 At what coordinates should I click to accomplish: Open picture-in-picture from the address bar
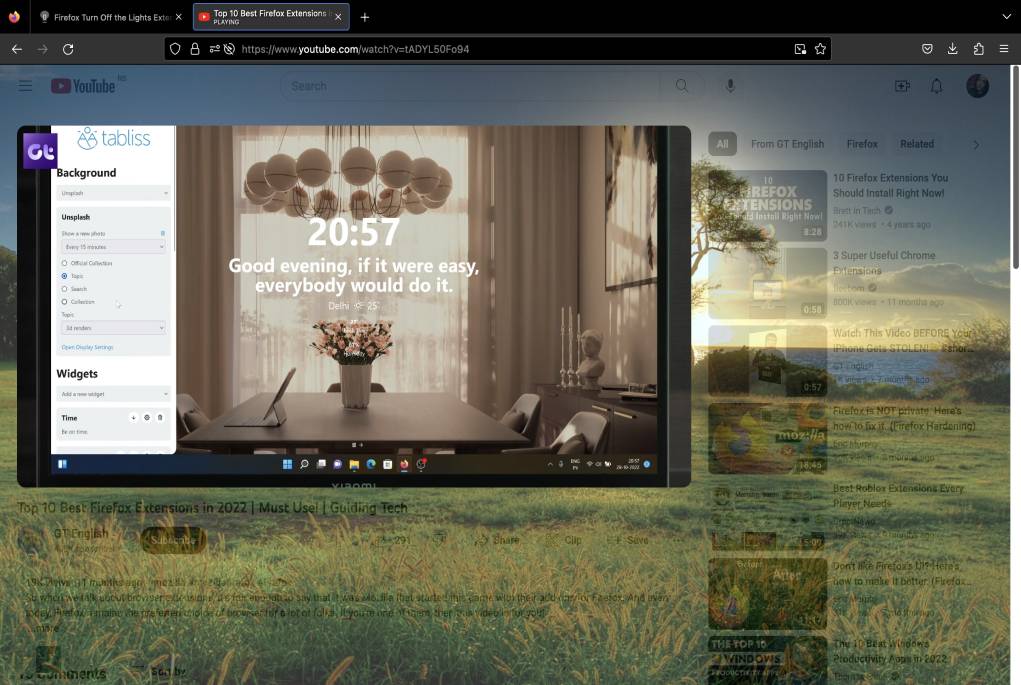coord(800,49)
